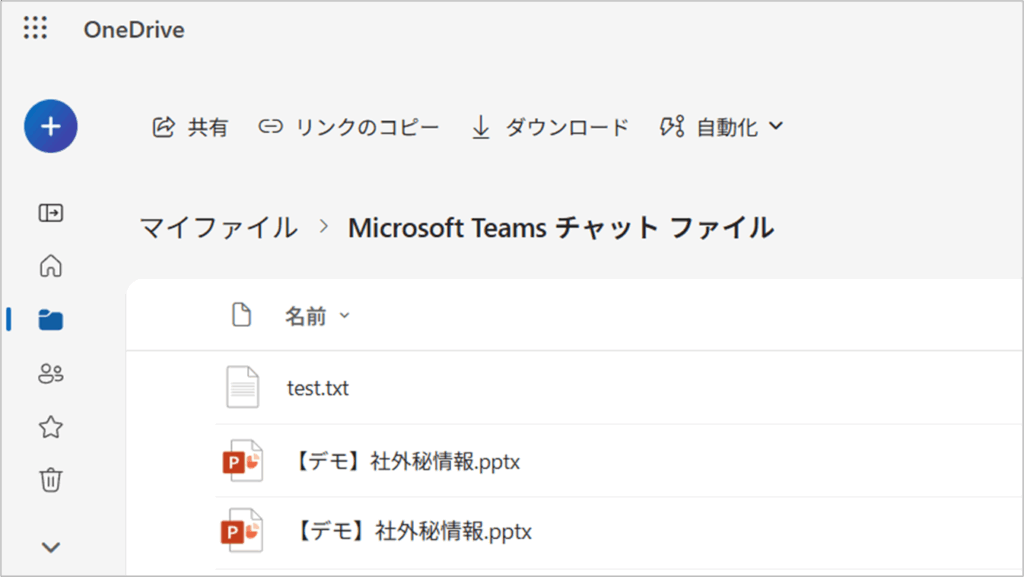
Task: Click リンクのコピー in the toolbar
Action: [x=349, y=127]
